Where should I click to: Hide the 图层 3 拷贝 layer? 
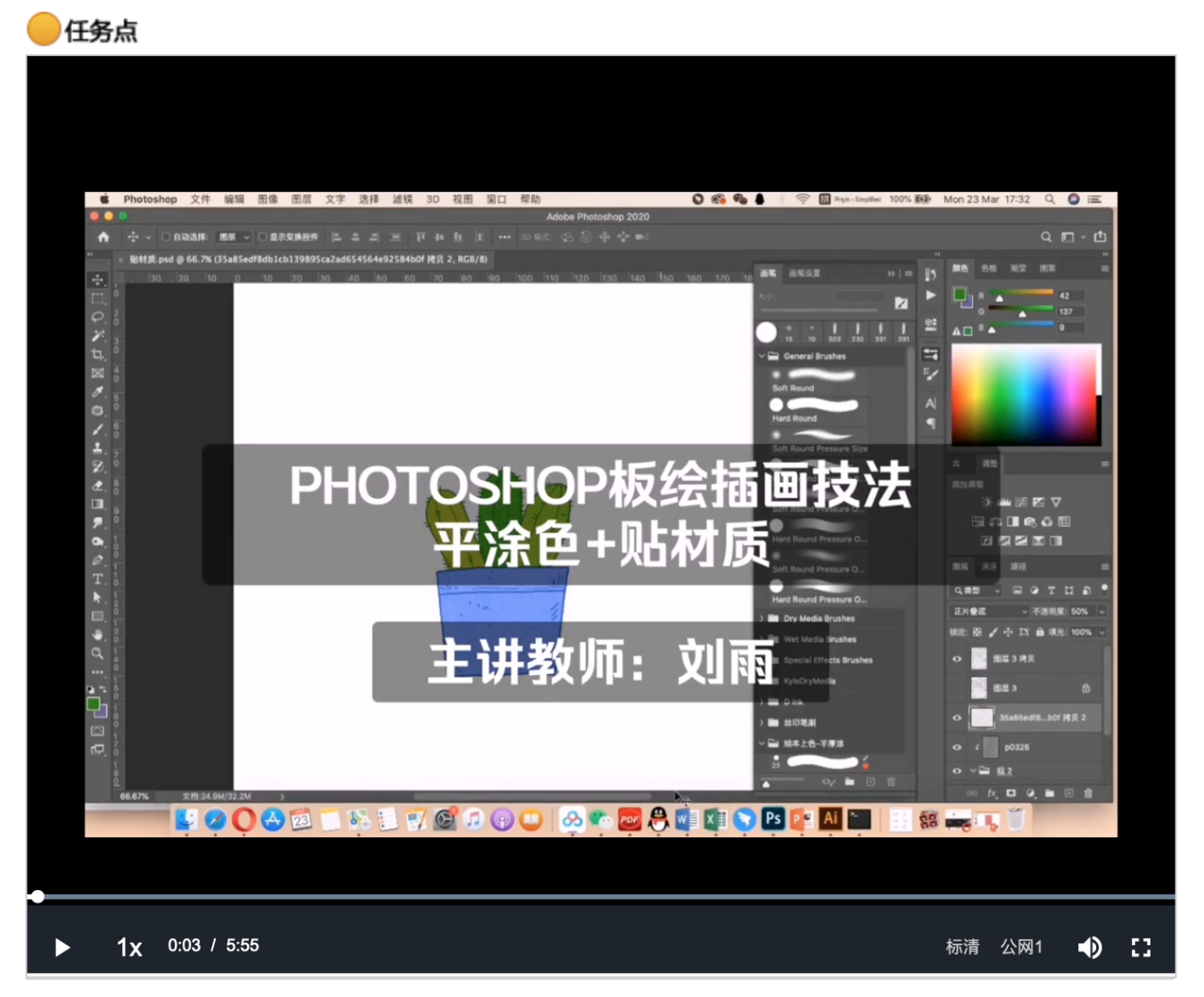957,659
